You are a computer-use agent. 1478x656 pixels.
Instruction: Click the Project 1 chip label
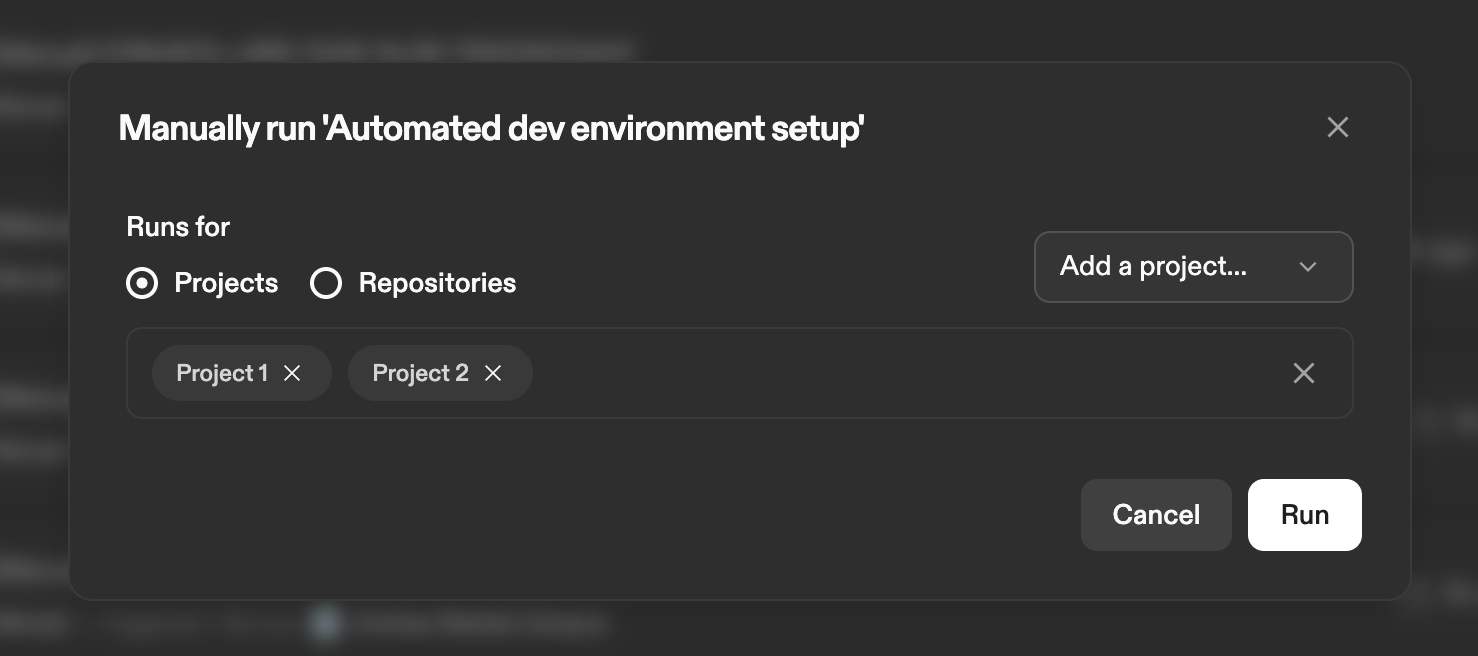[222, 373]
